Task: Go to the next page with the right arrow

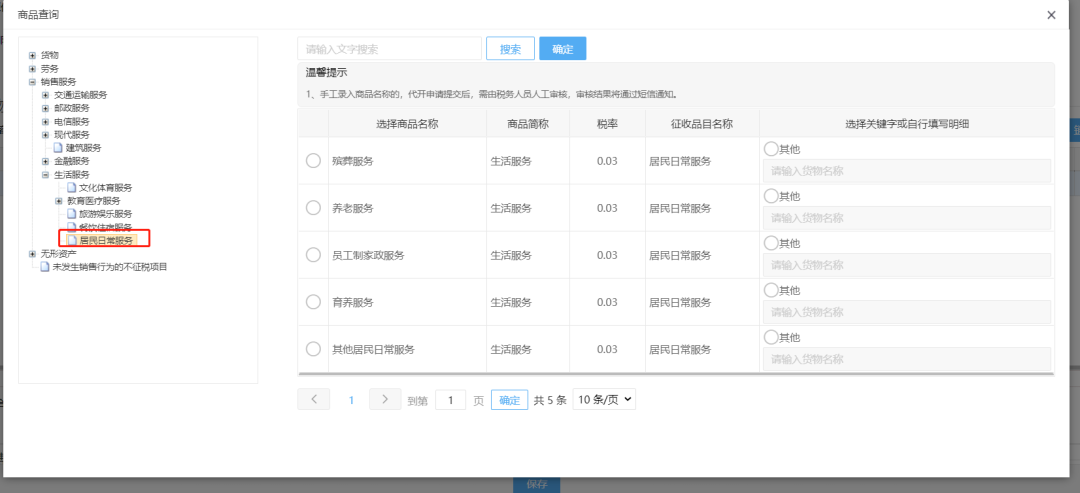Action: click(385, 399)
